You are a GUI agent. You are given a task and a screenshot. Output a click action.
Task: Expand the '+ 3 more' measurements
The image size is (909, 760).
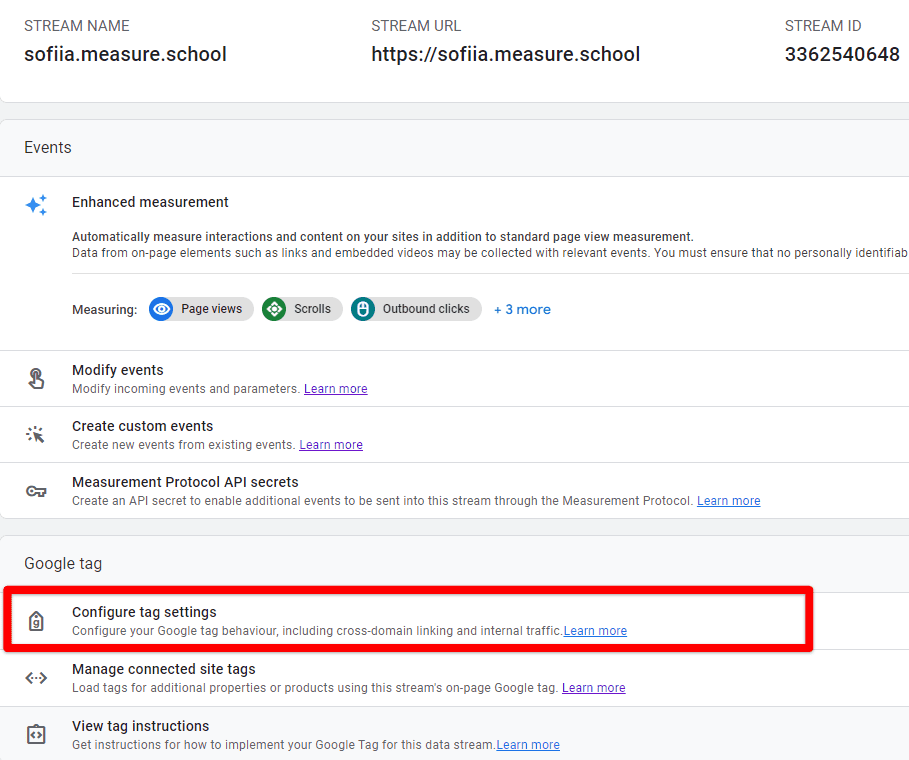pos(522,309)
